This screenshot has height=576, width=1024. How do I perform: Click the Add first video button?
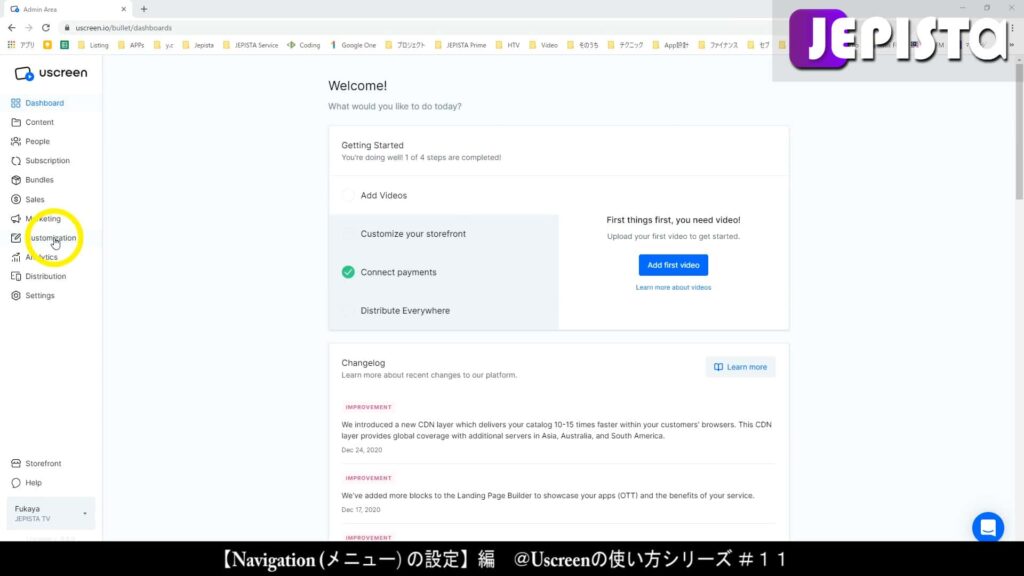[x=673, y=264]
